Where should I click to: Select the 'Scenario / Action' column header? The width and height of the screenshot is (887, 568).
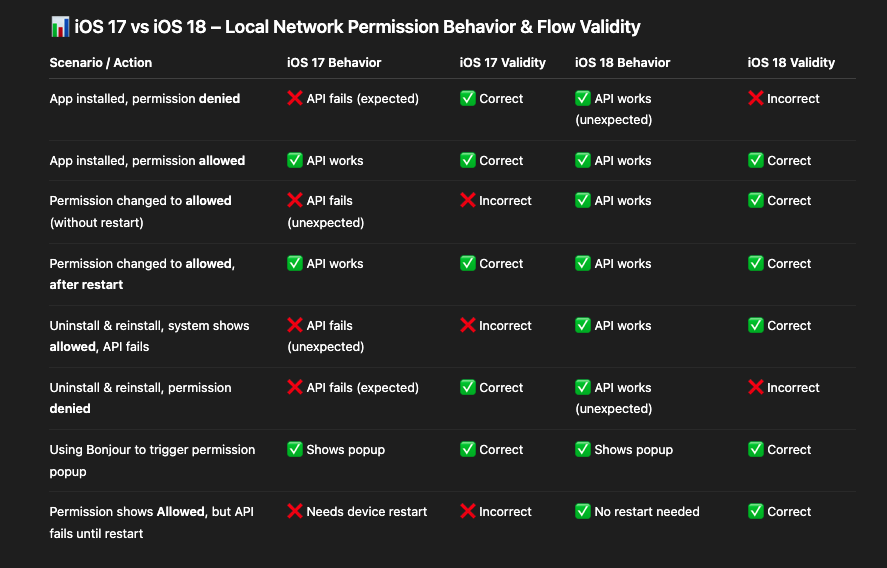point(101,62)
